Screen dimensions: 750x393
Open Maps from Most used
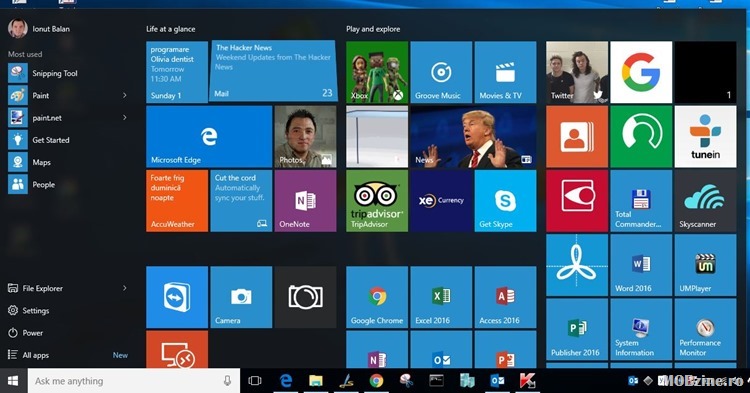67,162
